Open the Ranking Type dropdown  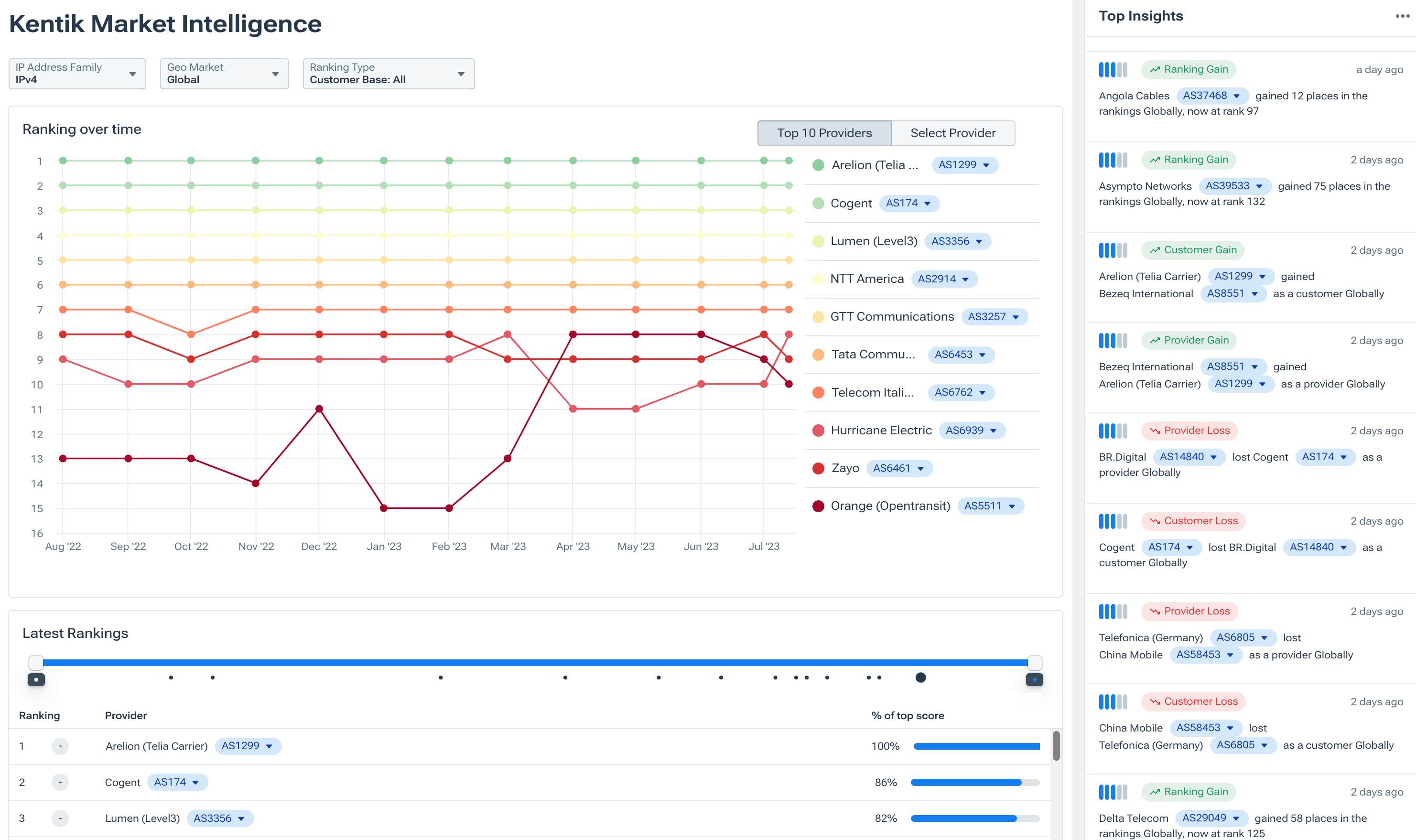[388, 74]
